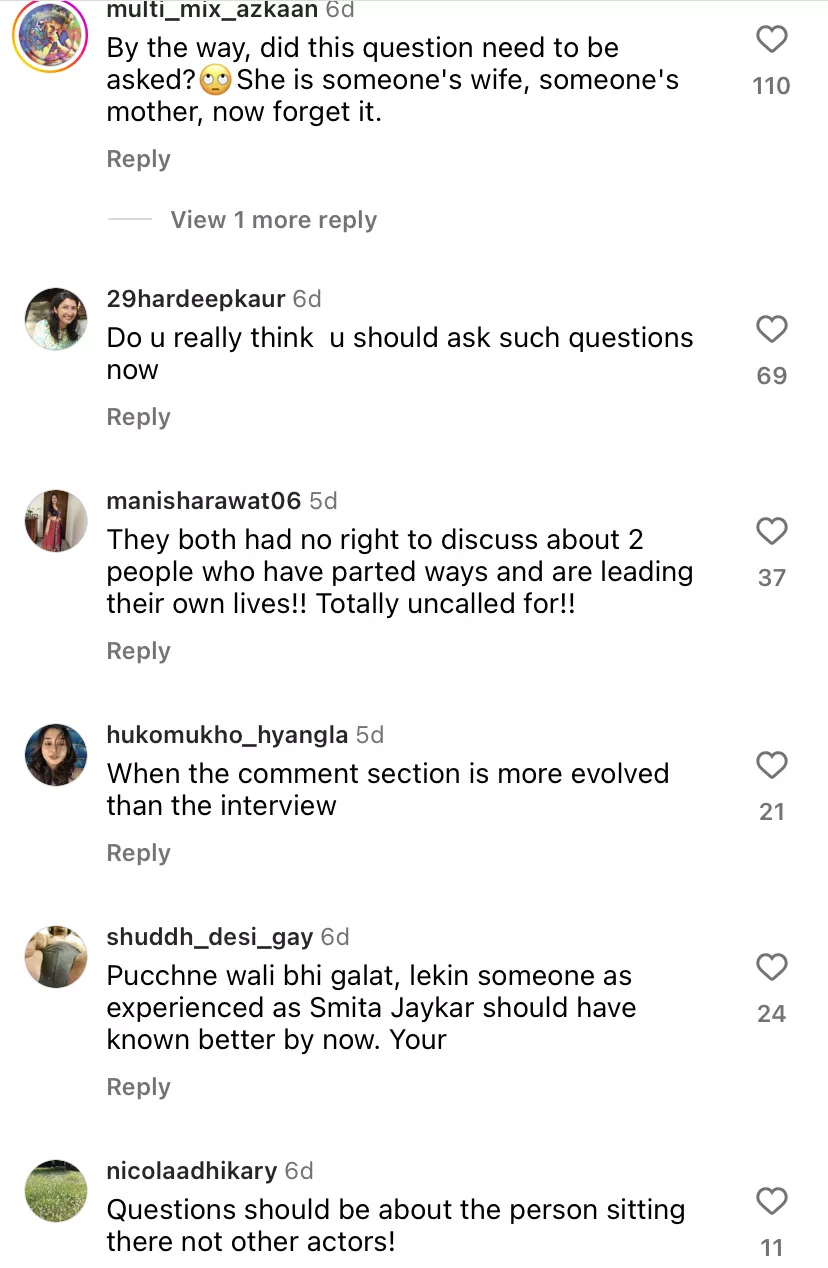
Task: Open nicolaadhikary's profile picture
Action: 56,1190
